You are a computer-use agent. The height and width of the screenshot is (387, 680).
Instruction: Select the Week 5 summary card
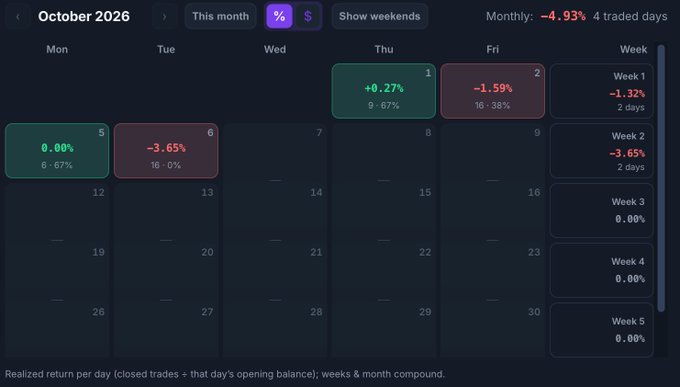(602, 330)
